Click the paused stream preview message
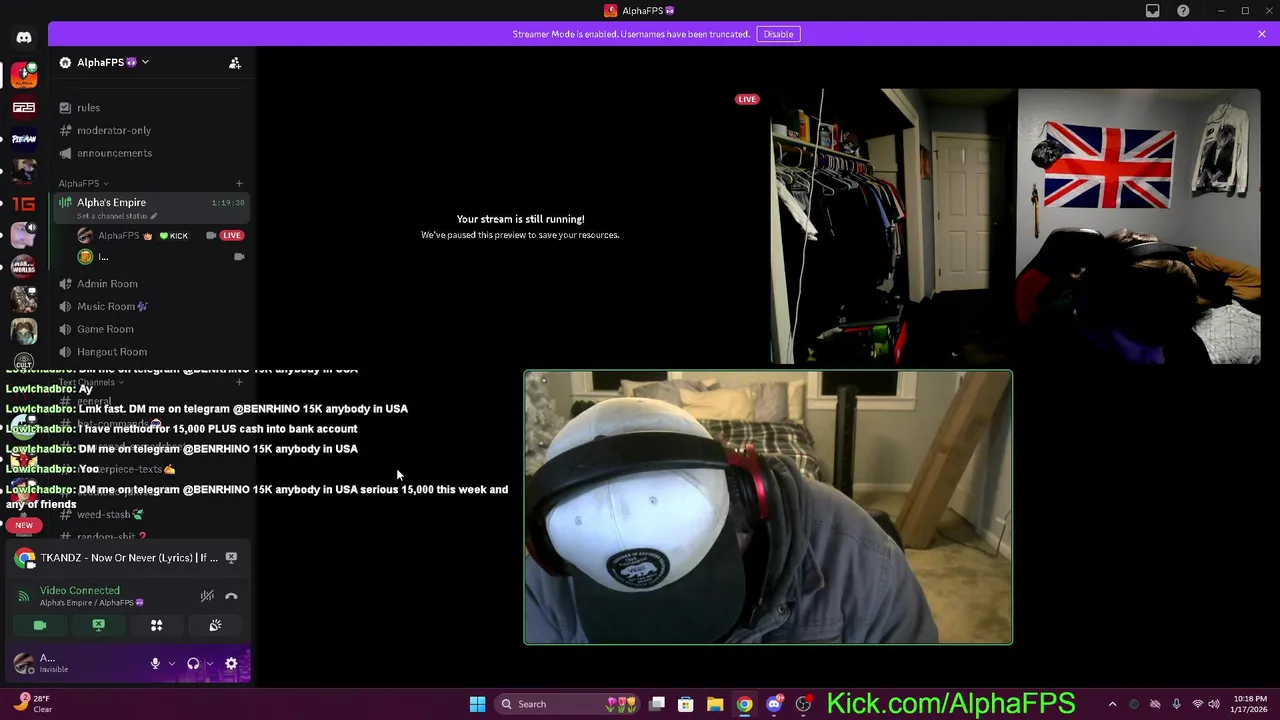 point(520,226)
